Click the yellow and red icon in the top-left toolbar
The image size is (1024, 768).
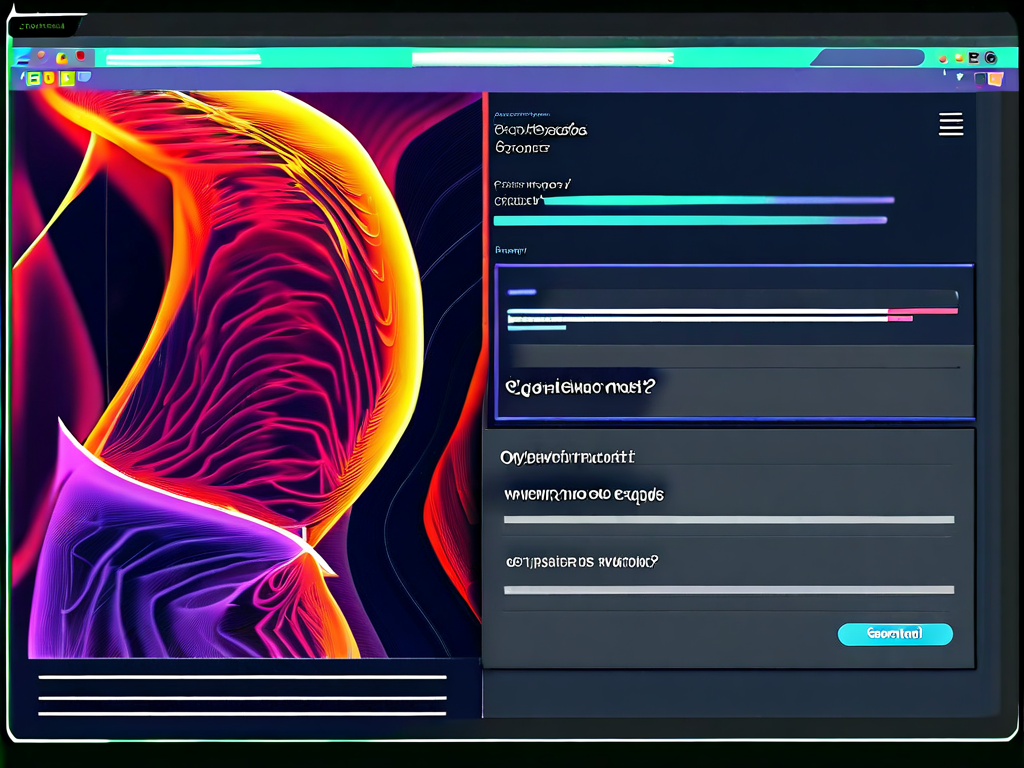click(x=62, y=58)
